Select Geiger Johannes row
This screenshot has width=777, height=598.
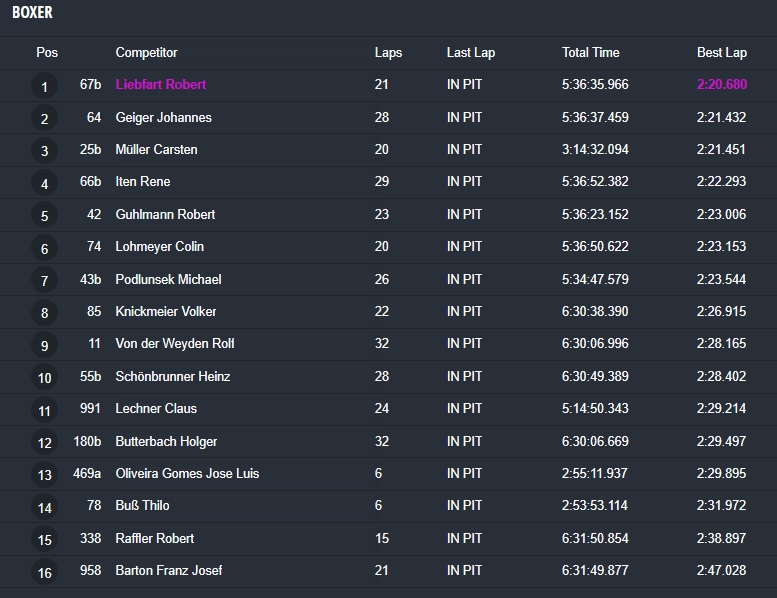pos(388,117)
